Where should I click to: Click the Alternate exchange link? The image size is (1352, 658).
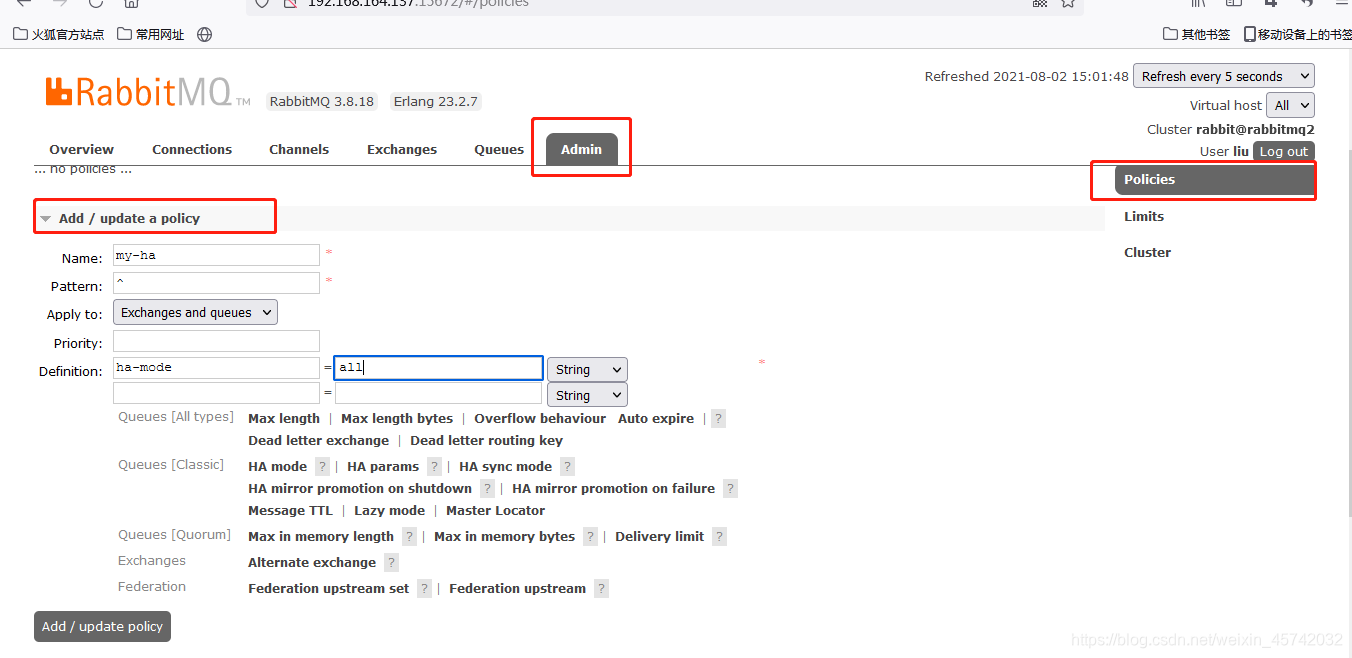pos(312,563)
